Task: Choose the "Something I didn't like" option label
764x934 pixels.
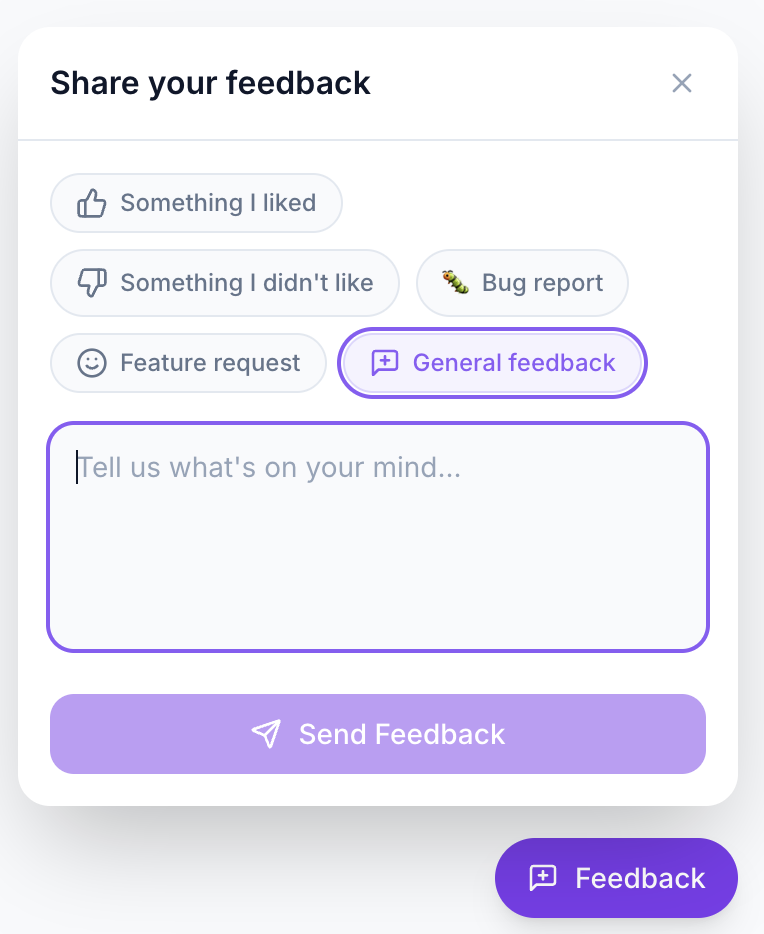Action: (247, 283)
